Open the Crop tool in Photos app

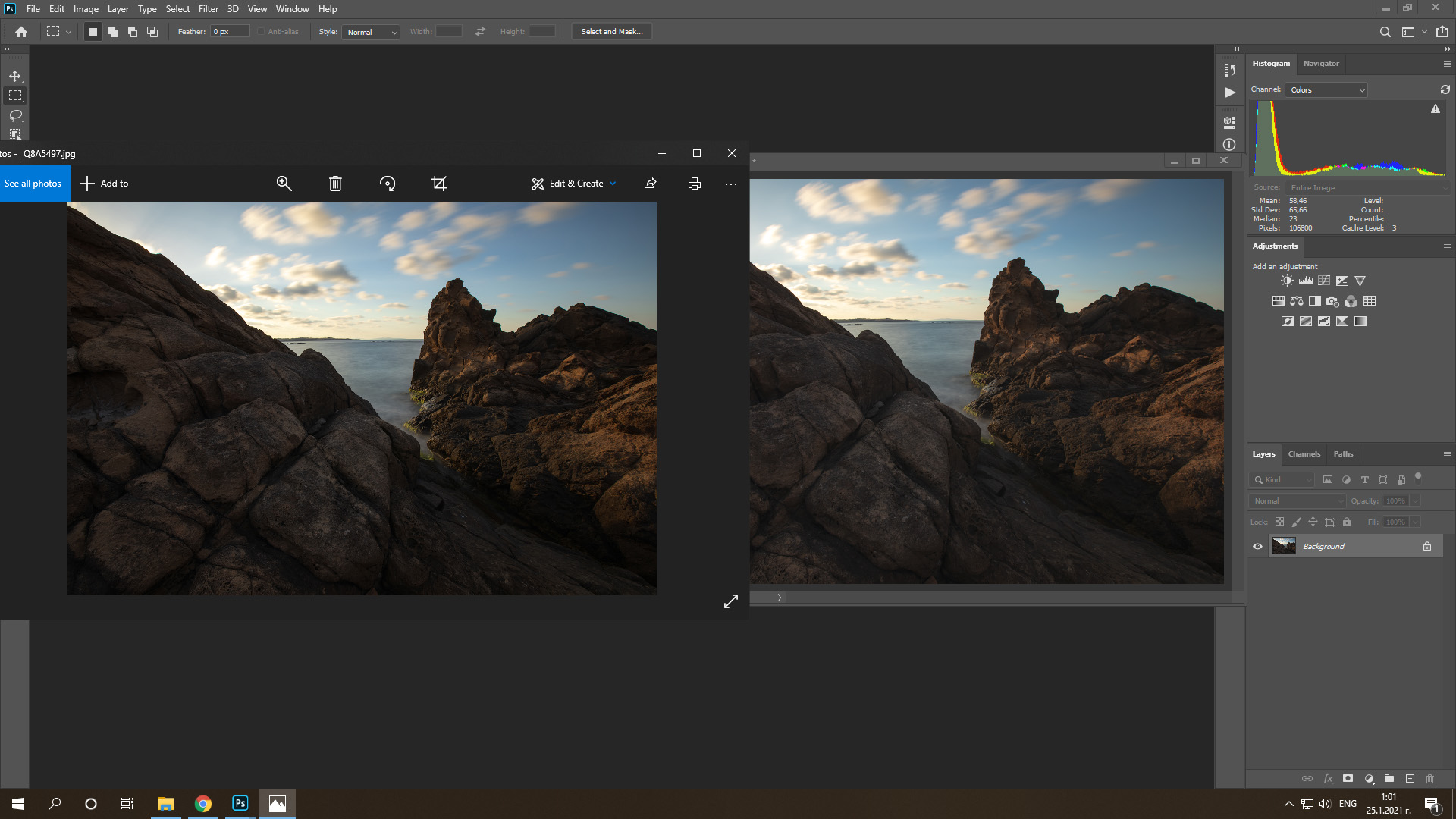click(438, 183)
